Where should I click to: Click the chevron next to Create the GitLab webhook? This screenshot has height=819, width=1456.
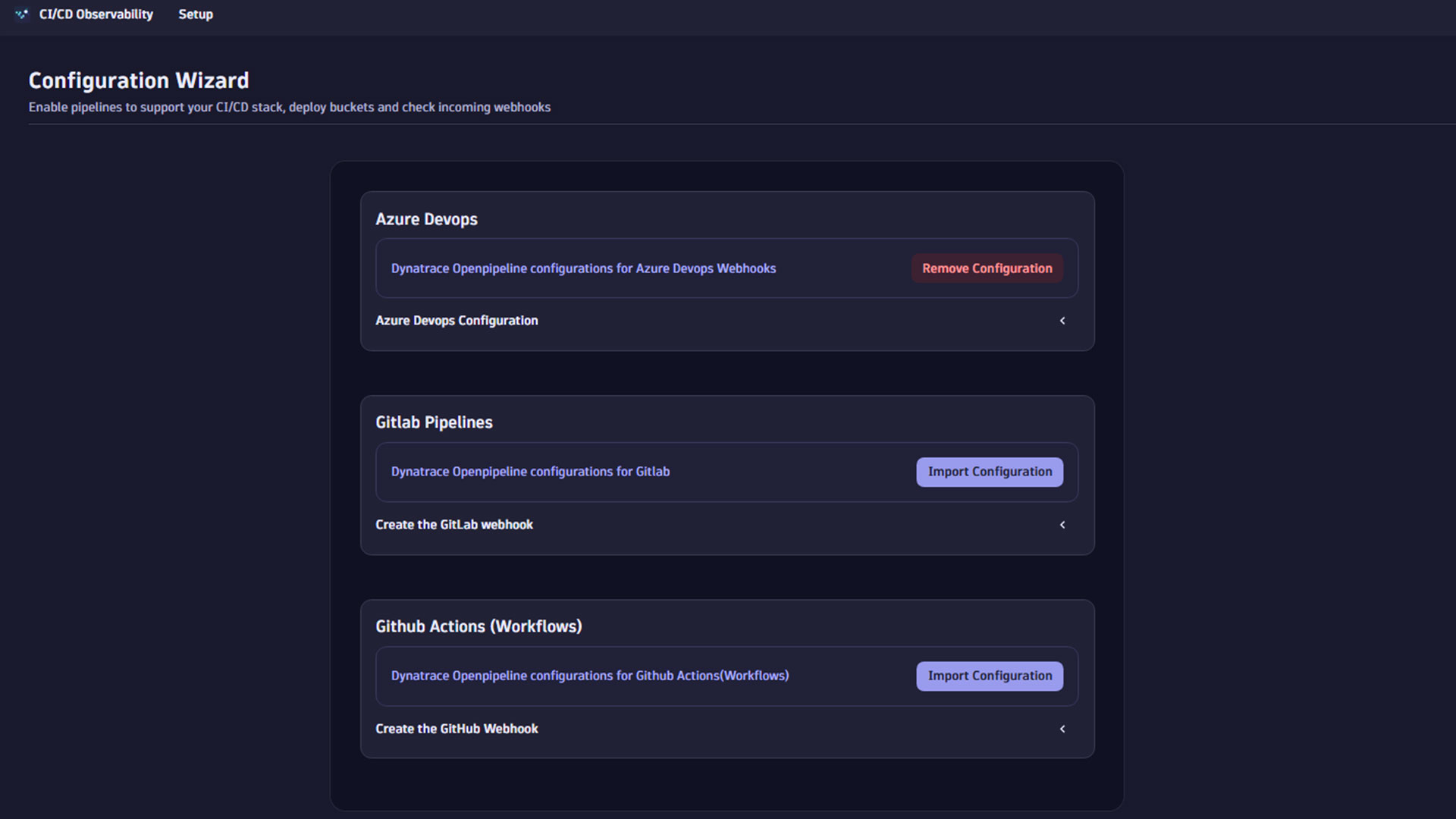[1062, 524]
